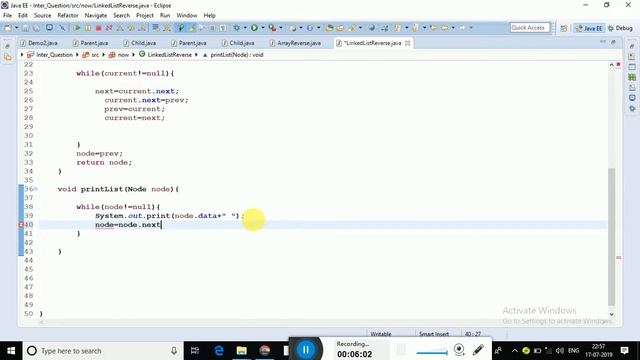Click the Quick Access search field
The image size is (640, 360).
pyautogui.click(x=529, y=28)
